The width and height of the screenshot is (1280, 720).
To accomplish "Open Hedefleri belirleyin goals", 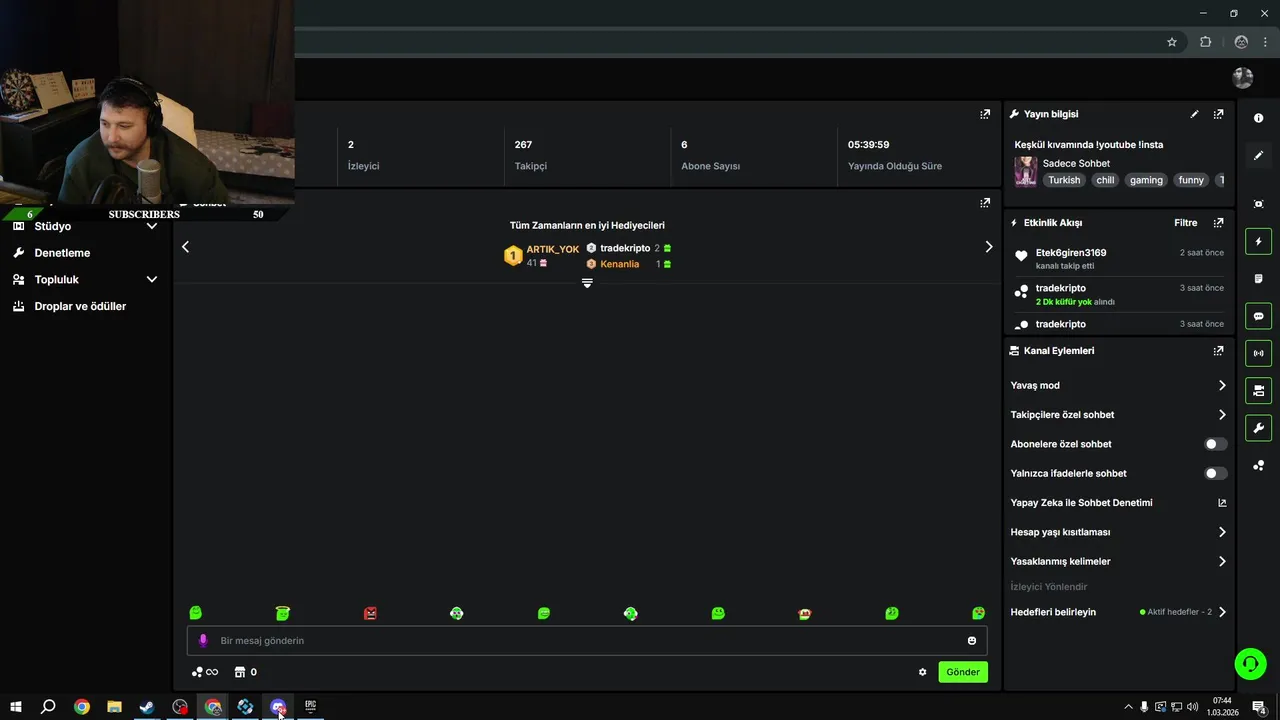I will coord(1118,612).
